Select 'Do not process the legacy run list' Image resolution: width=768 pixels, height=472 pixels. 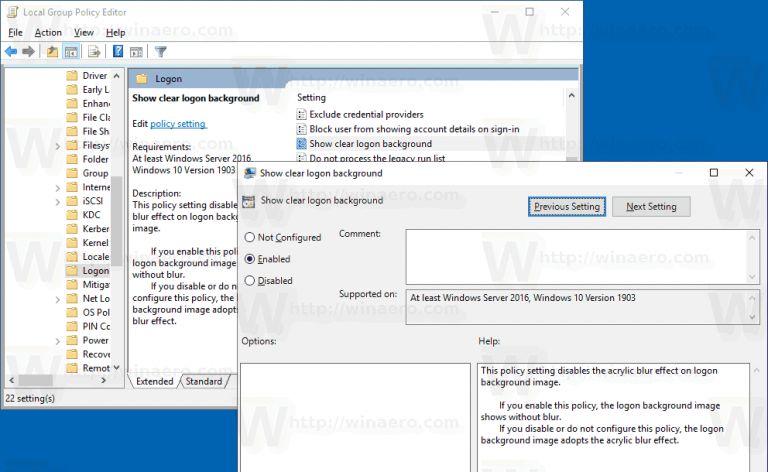377,158
